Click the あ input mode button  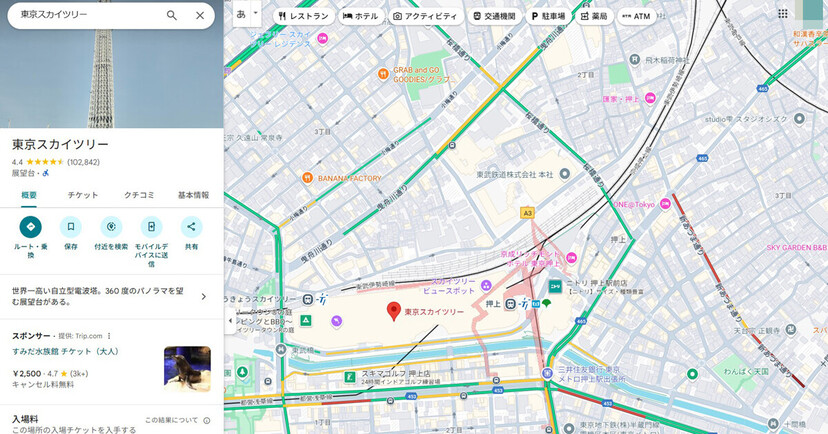241,14
